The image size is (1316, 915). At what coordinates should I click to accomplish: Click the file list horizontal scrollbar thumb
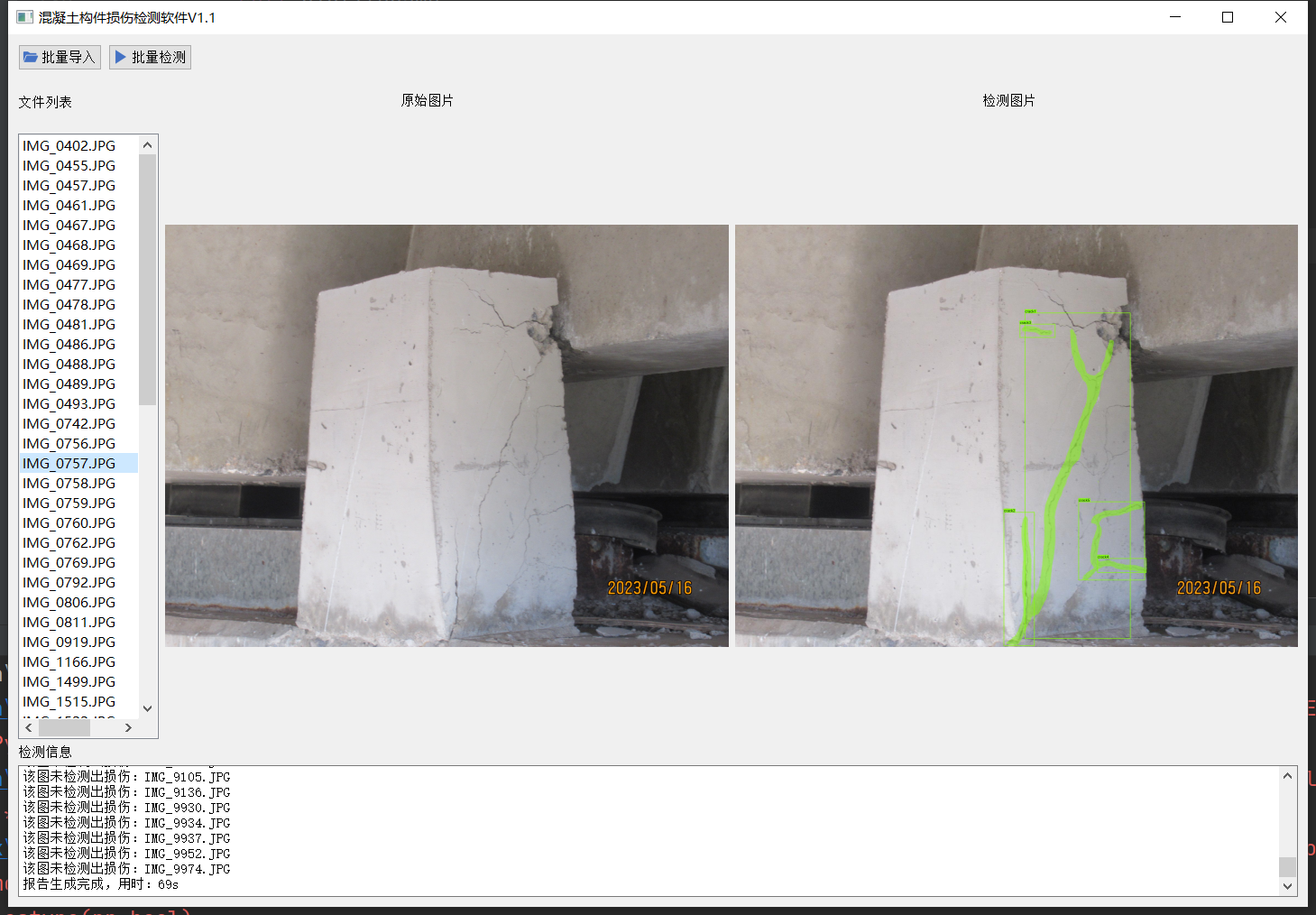click(x=64, y=727)
